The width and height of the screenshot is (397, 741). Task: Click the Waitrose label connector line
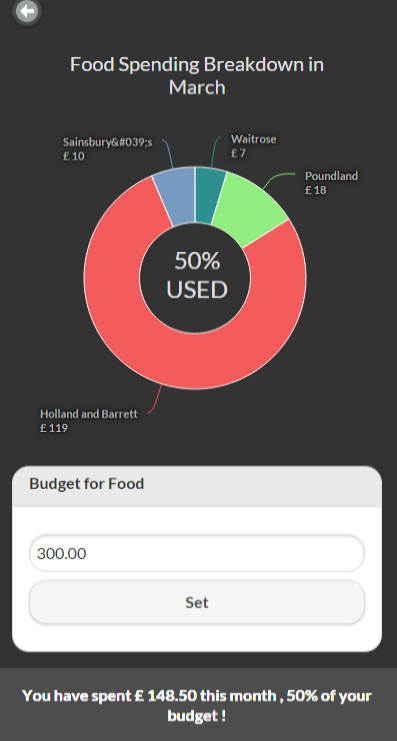click(x=215, y=152)
